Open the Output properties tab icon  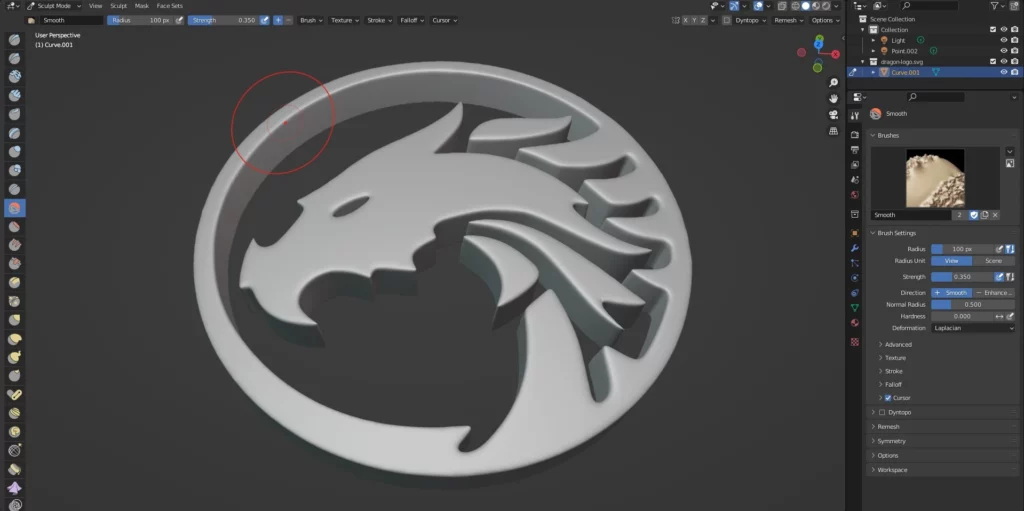click(x=855, y=150)
